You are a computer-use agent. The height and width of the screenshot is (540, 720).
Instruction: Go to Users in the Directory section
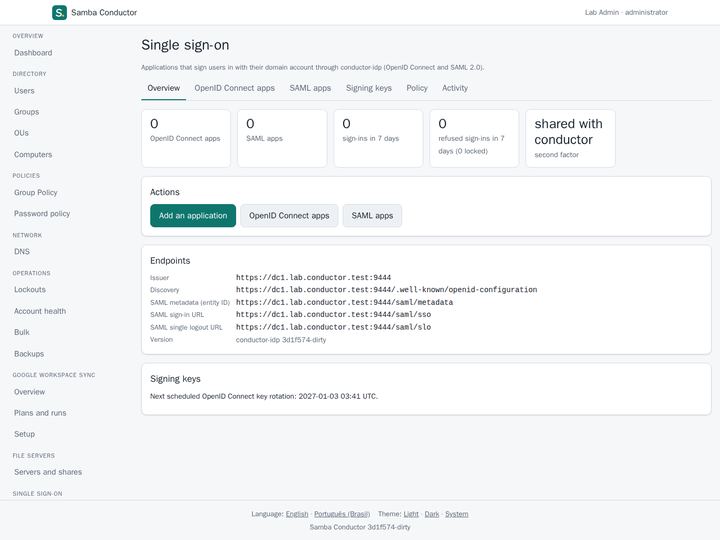point(24,91)
